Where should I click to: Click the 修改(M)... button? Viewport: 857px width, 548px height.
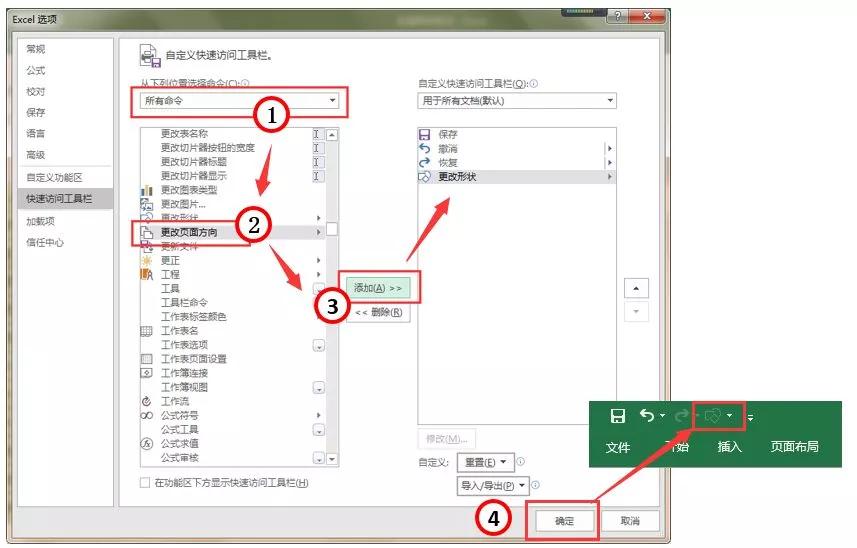pos(447,439)
